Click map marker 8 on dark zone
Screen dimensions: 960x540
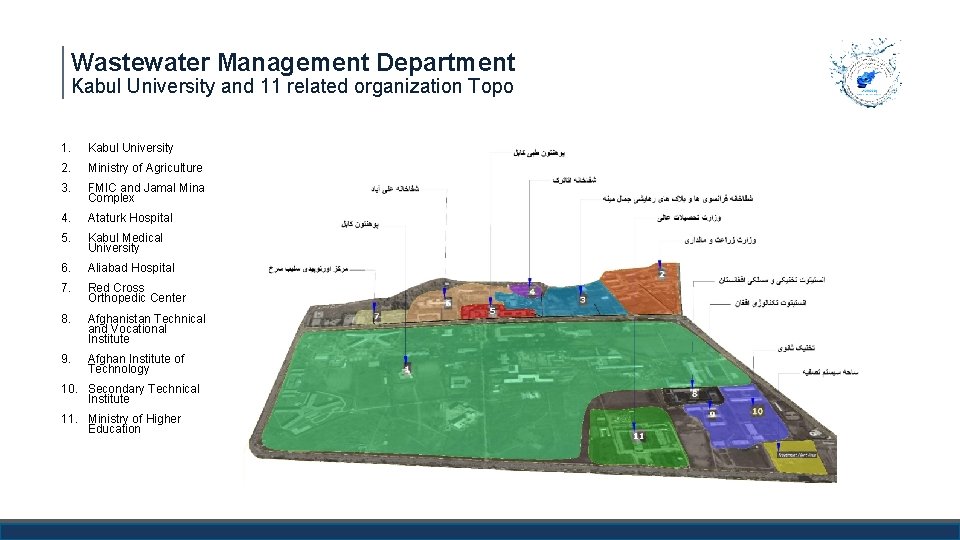[x=694, y=394]
